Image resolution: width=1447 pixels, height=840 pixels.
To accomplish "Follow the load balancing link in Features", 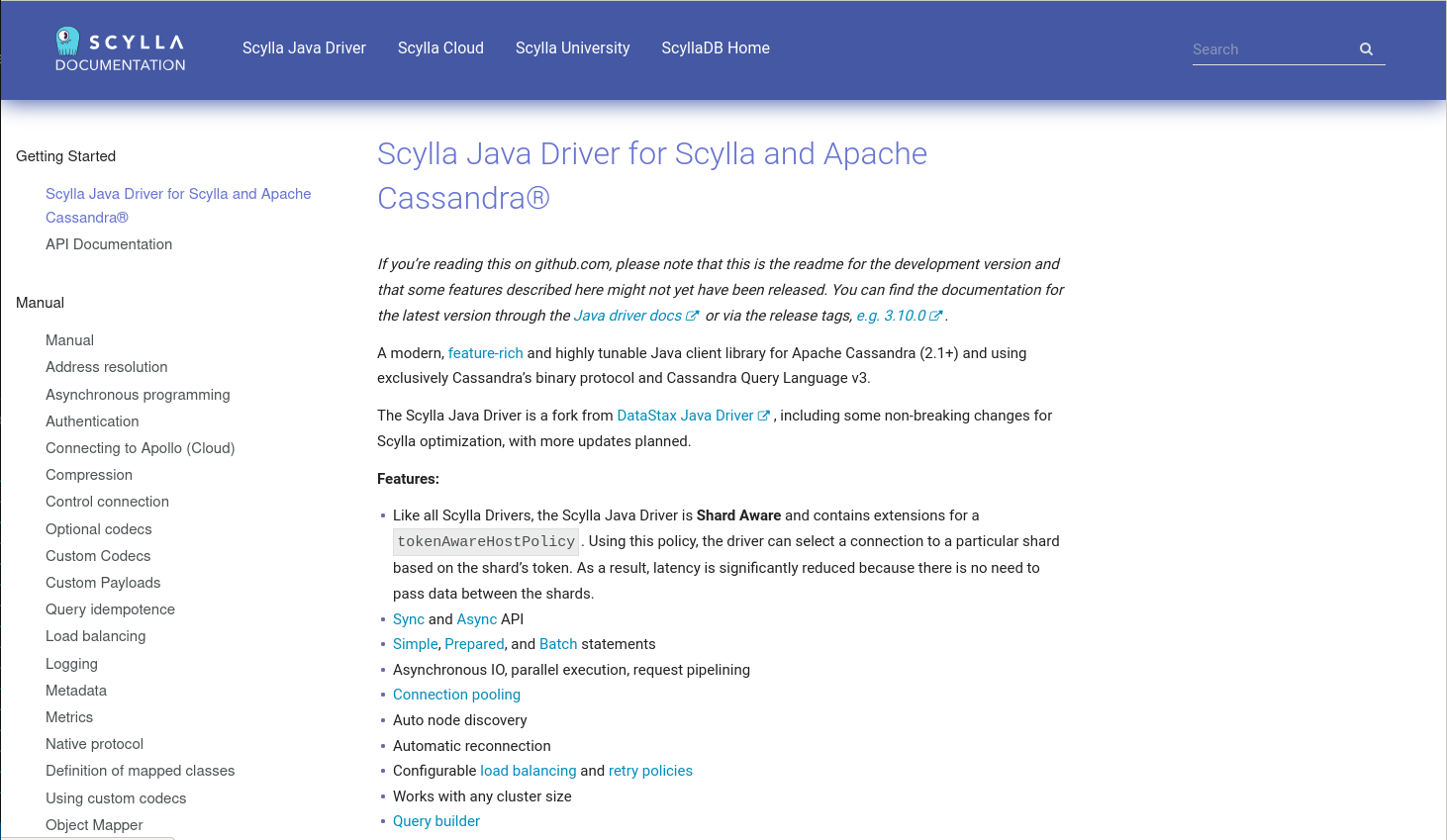I will pos(528,771).
